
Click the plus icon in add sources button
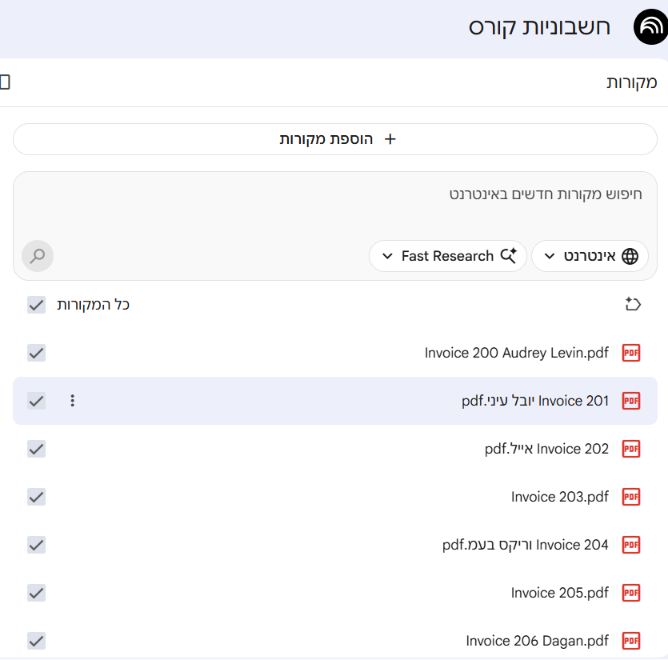390,139
